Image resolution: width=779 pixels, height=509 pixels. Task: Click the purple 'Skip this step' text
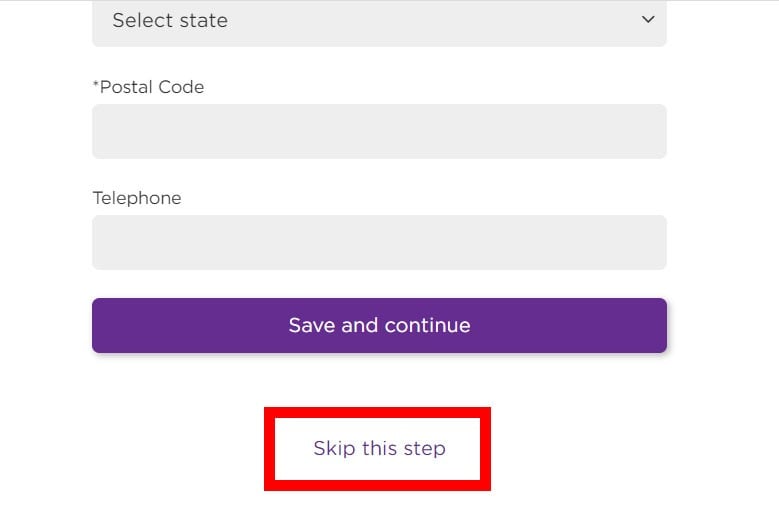pos(379,448)
